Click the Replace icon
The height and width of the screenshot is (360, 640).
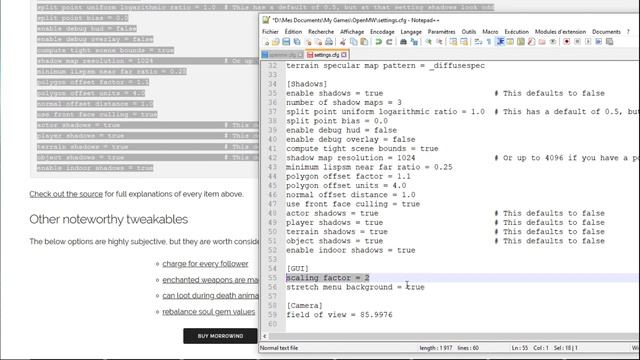point(414,42)
